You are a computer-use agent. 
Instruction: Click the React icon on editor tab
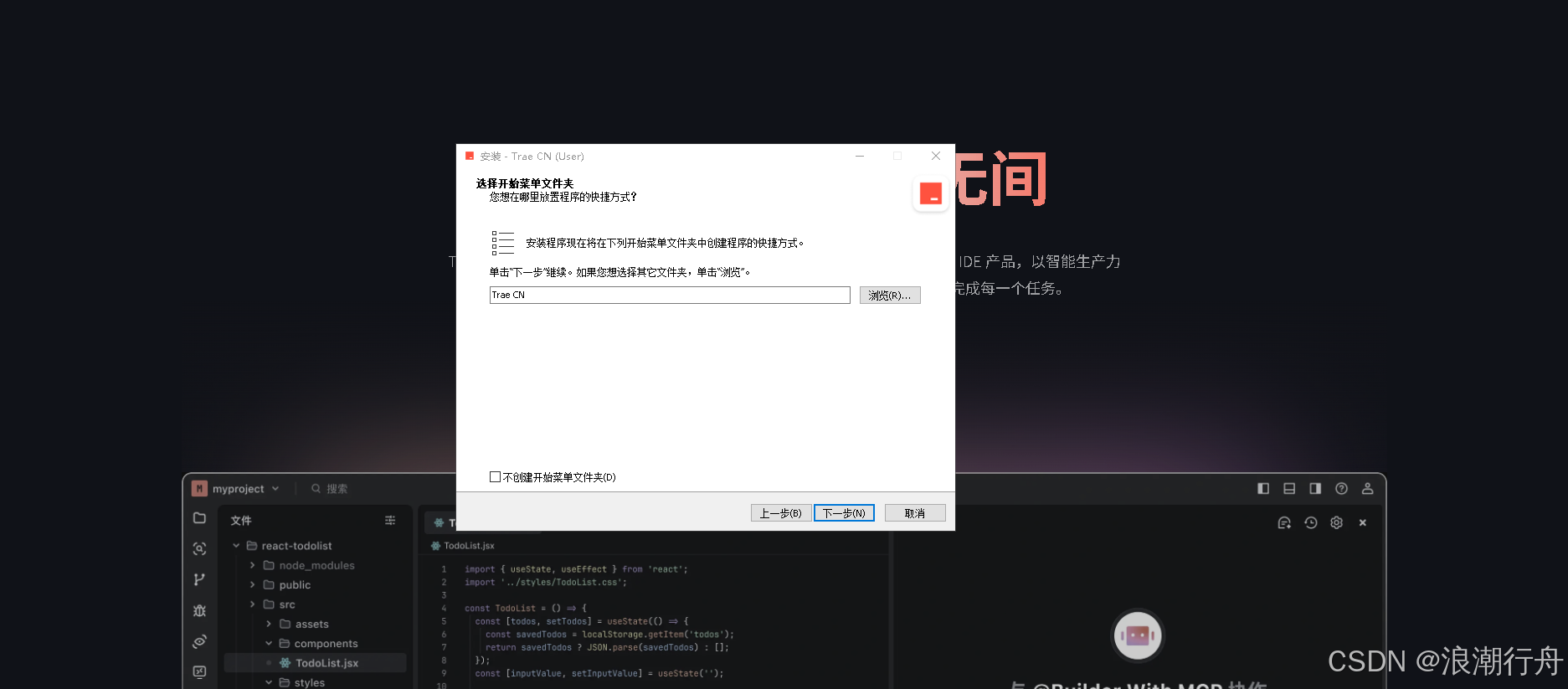click(439, 522)
